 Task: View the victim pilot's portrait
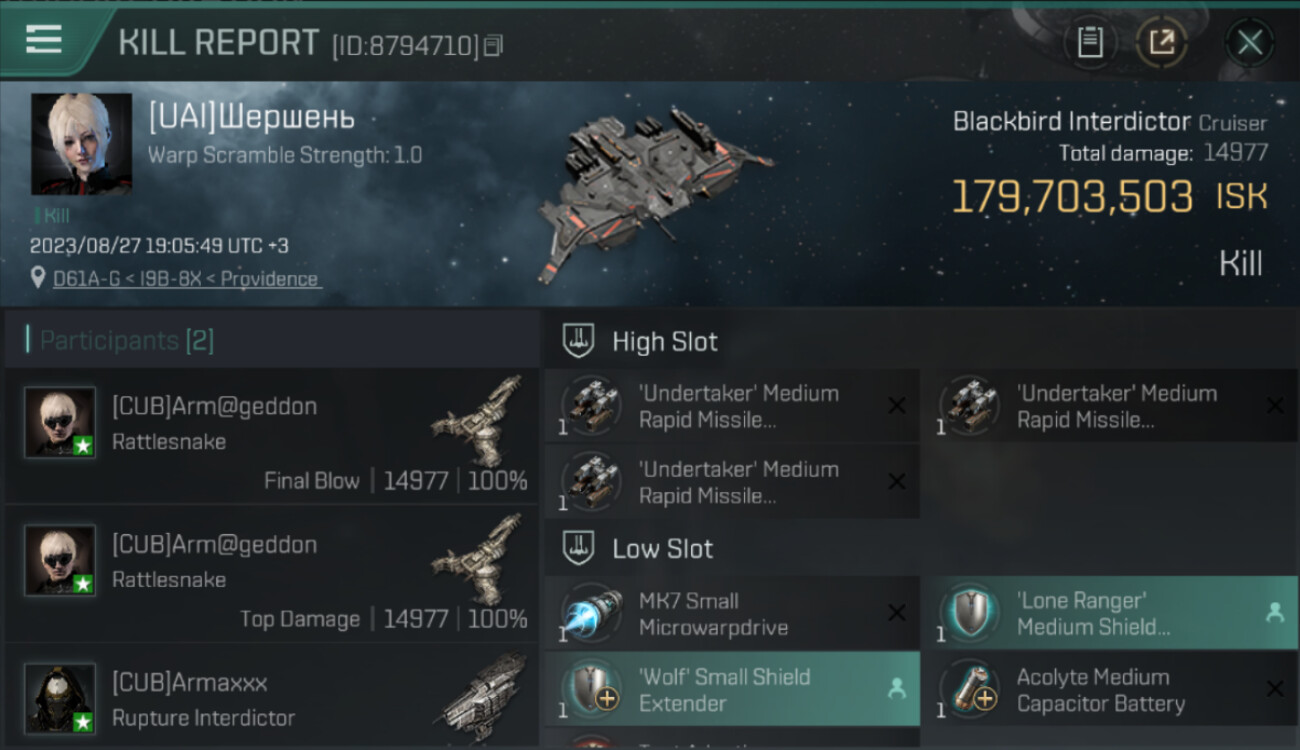tap(81, 144)
